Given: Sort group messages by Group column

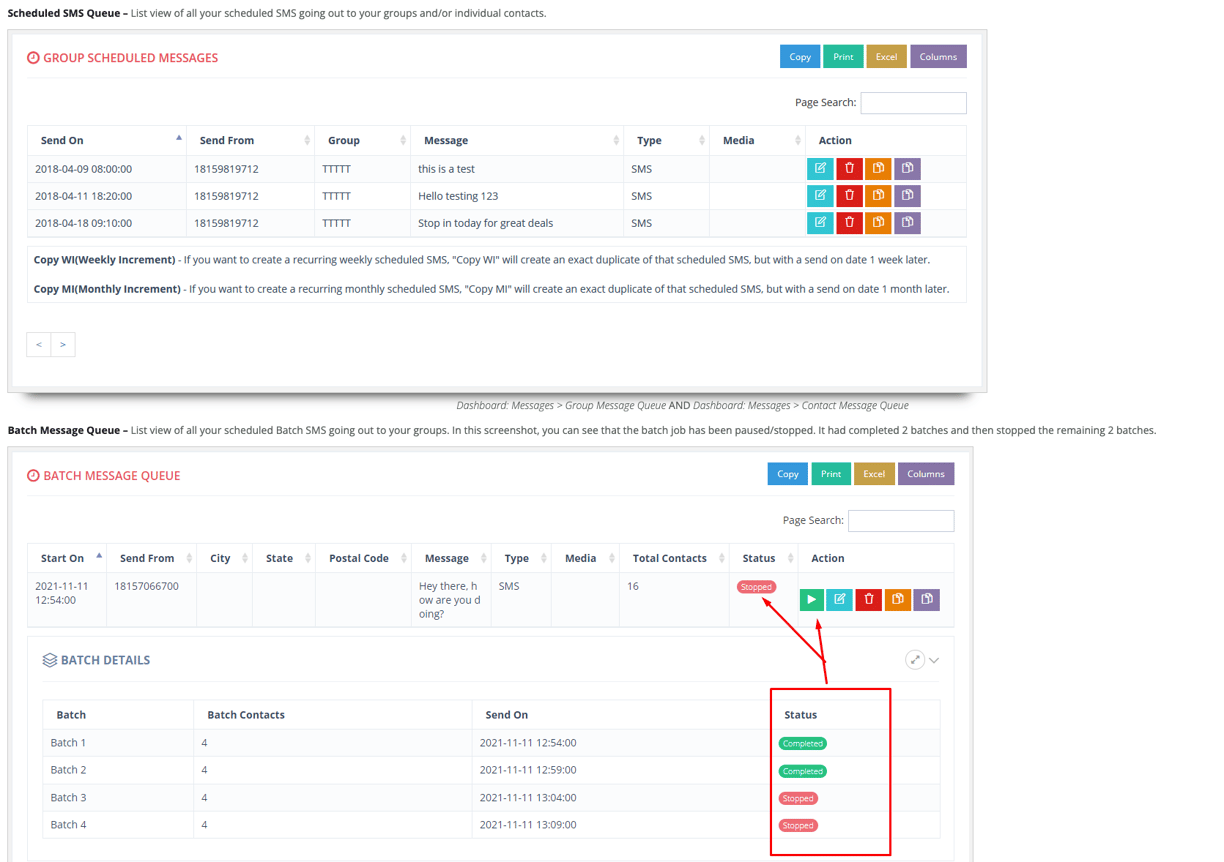Looking at the screenshot, I should tap(363, 140).
